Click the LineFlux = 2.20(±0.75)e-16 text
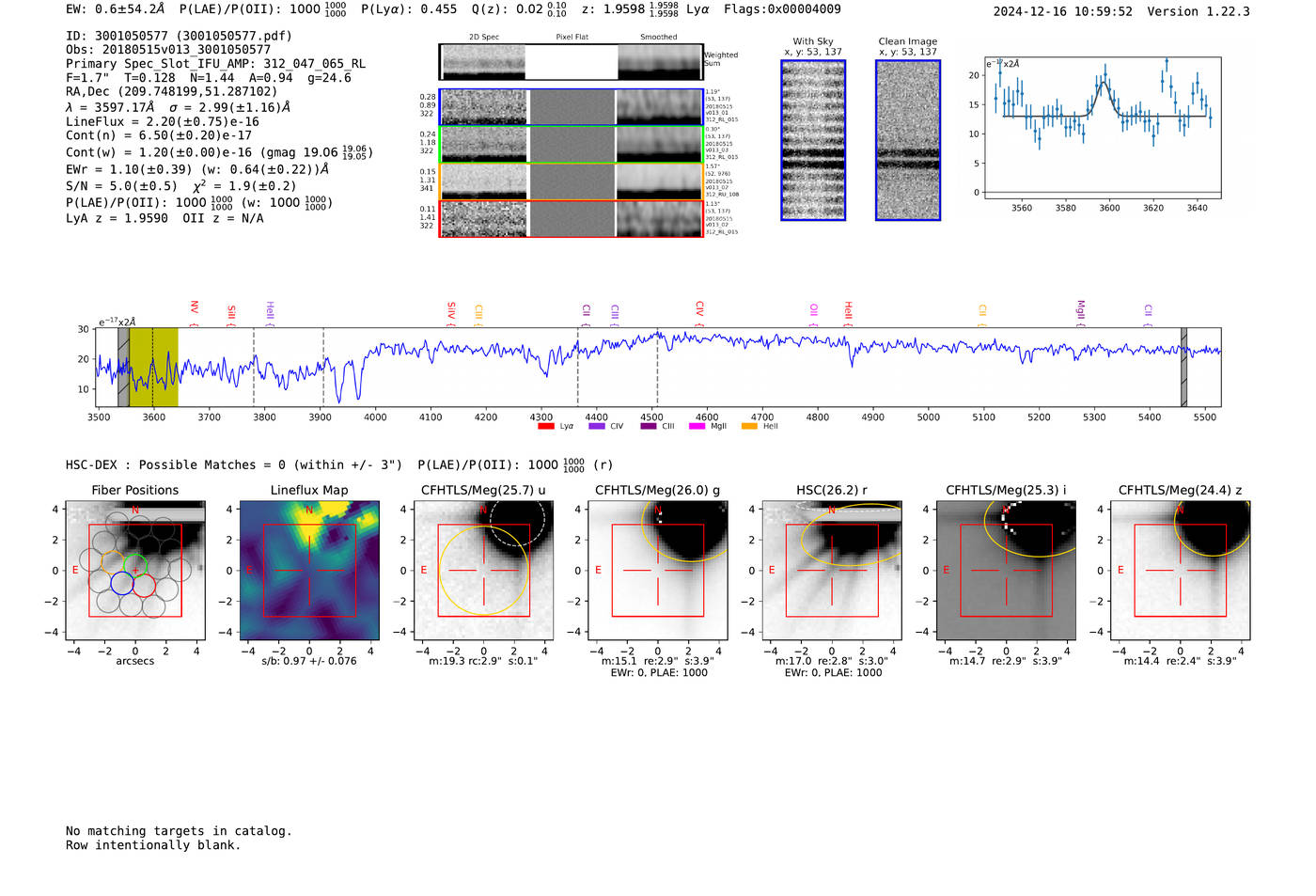 point(163,122)
